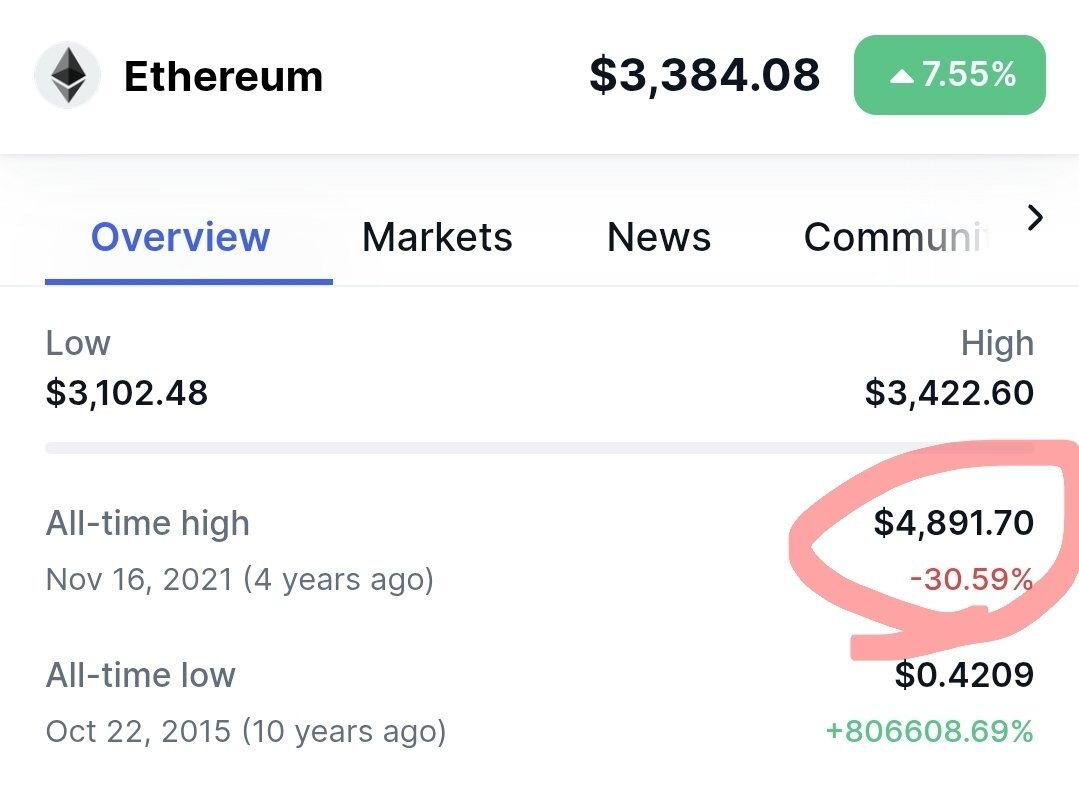Select the $0.4209 all-time low value

pos(964,675)
